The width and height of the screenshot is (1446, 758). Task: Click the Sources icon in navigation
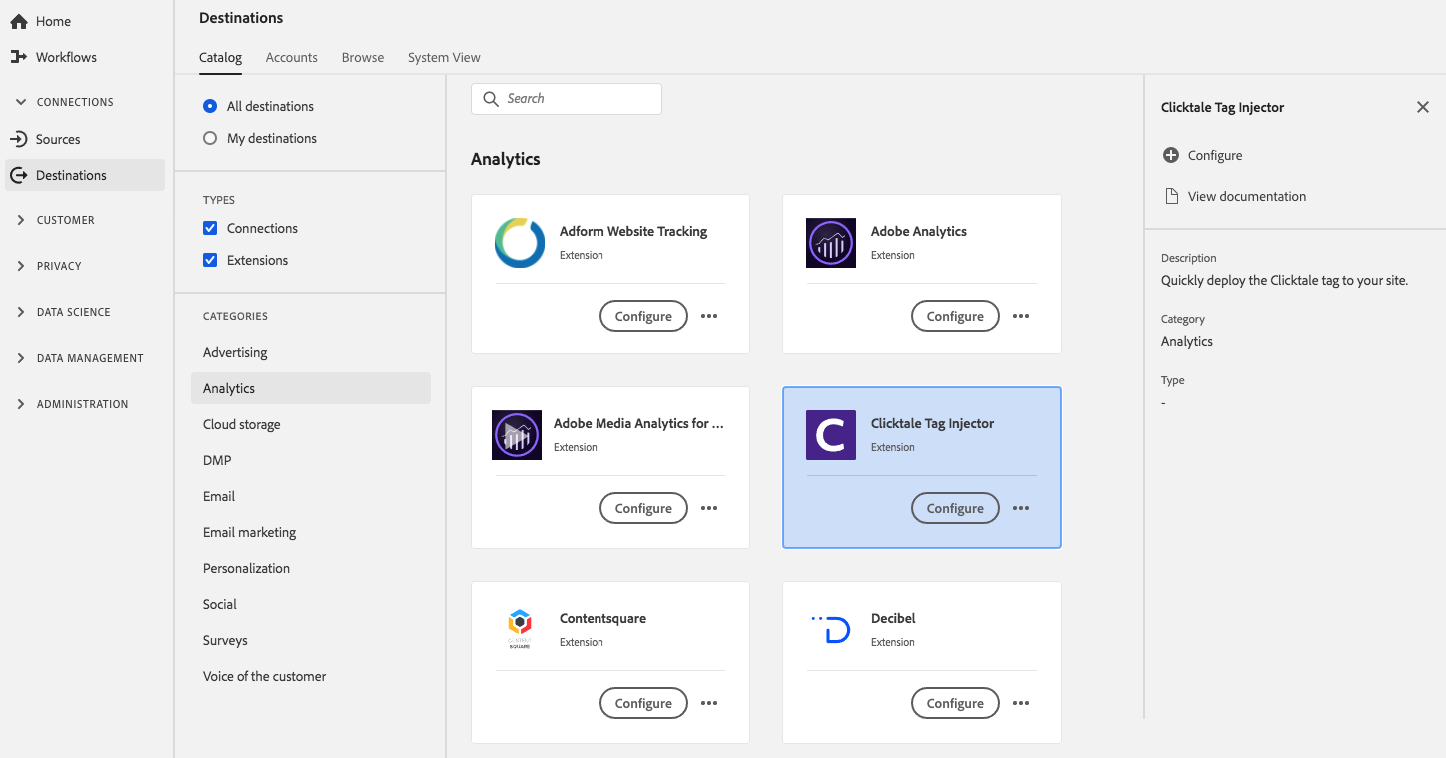18,139
